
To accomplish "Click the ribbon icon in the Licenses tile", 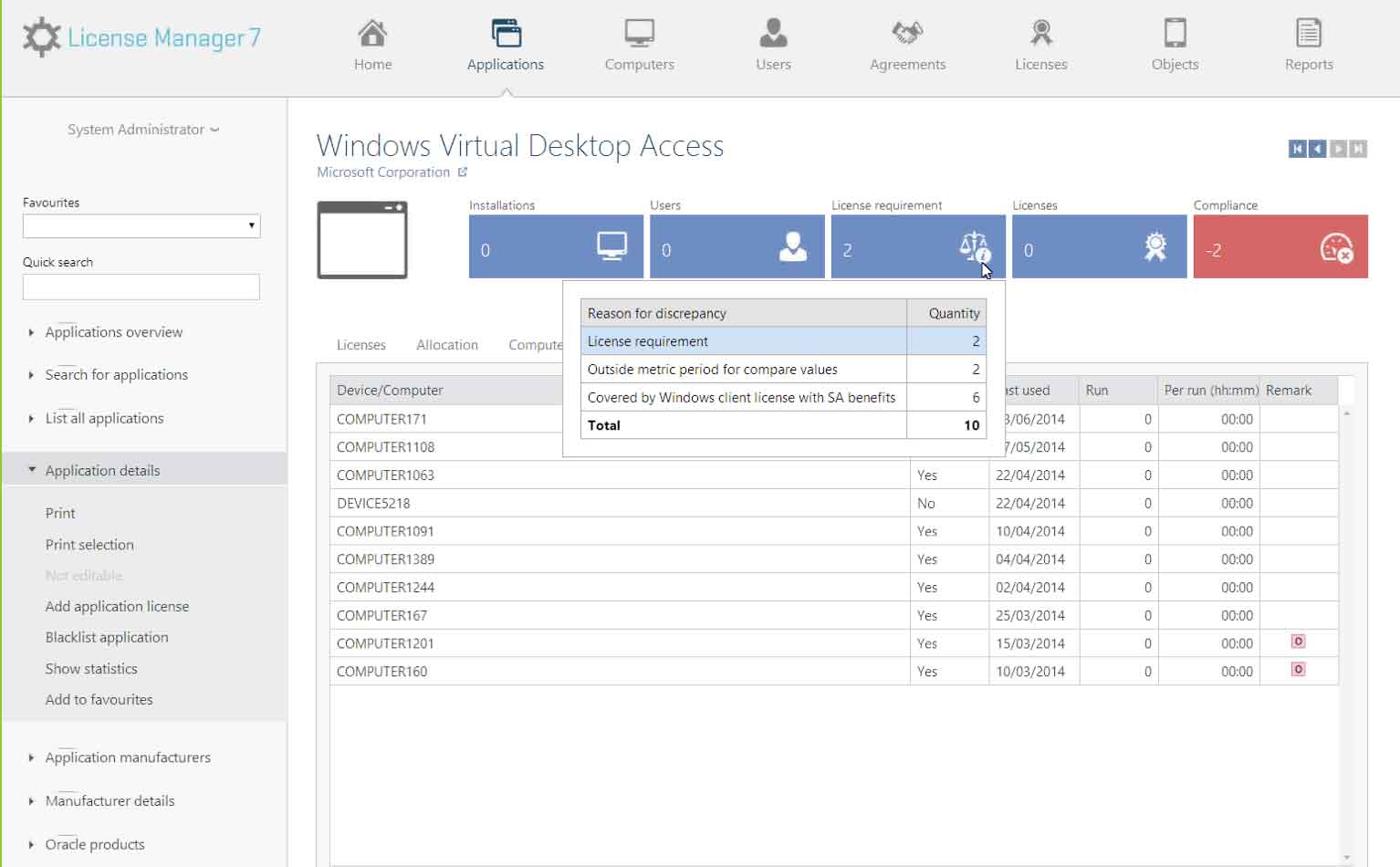I will 1154,246.
